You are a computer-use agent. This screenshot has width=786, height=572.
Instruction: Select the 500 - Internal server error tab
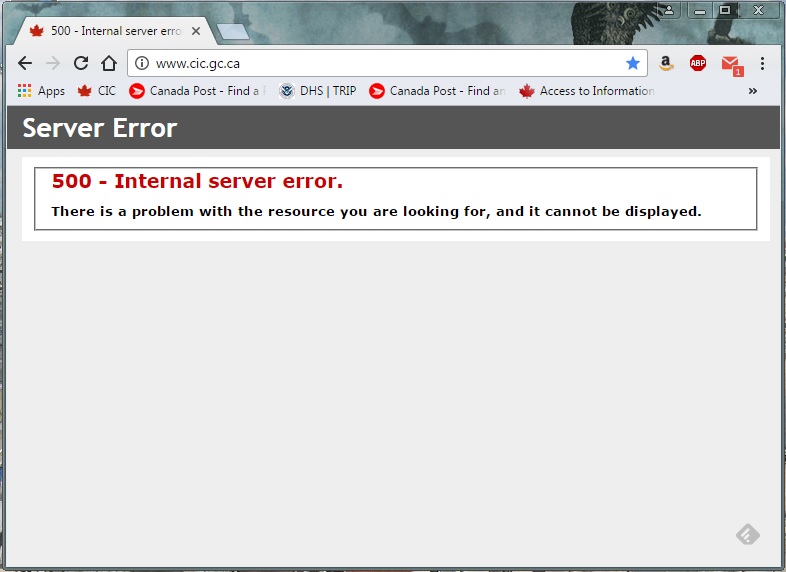[x=110, y=31]
